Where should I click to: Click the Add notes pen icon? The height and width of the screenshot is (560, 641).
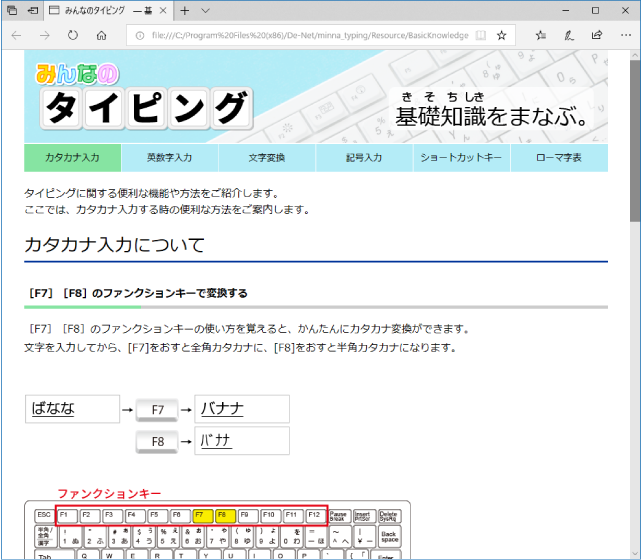tap(568, 35)
